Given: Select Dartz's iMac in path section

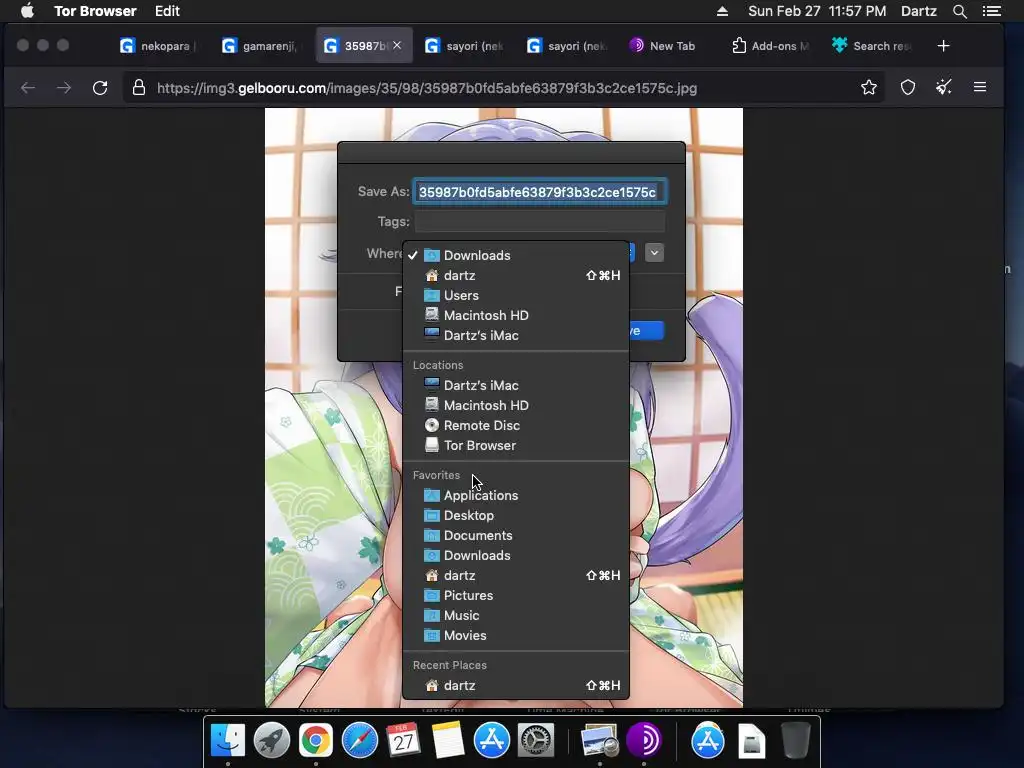Looking at the screenshot, I should click(516, 335).
